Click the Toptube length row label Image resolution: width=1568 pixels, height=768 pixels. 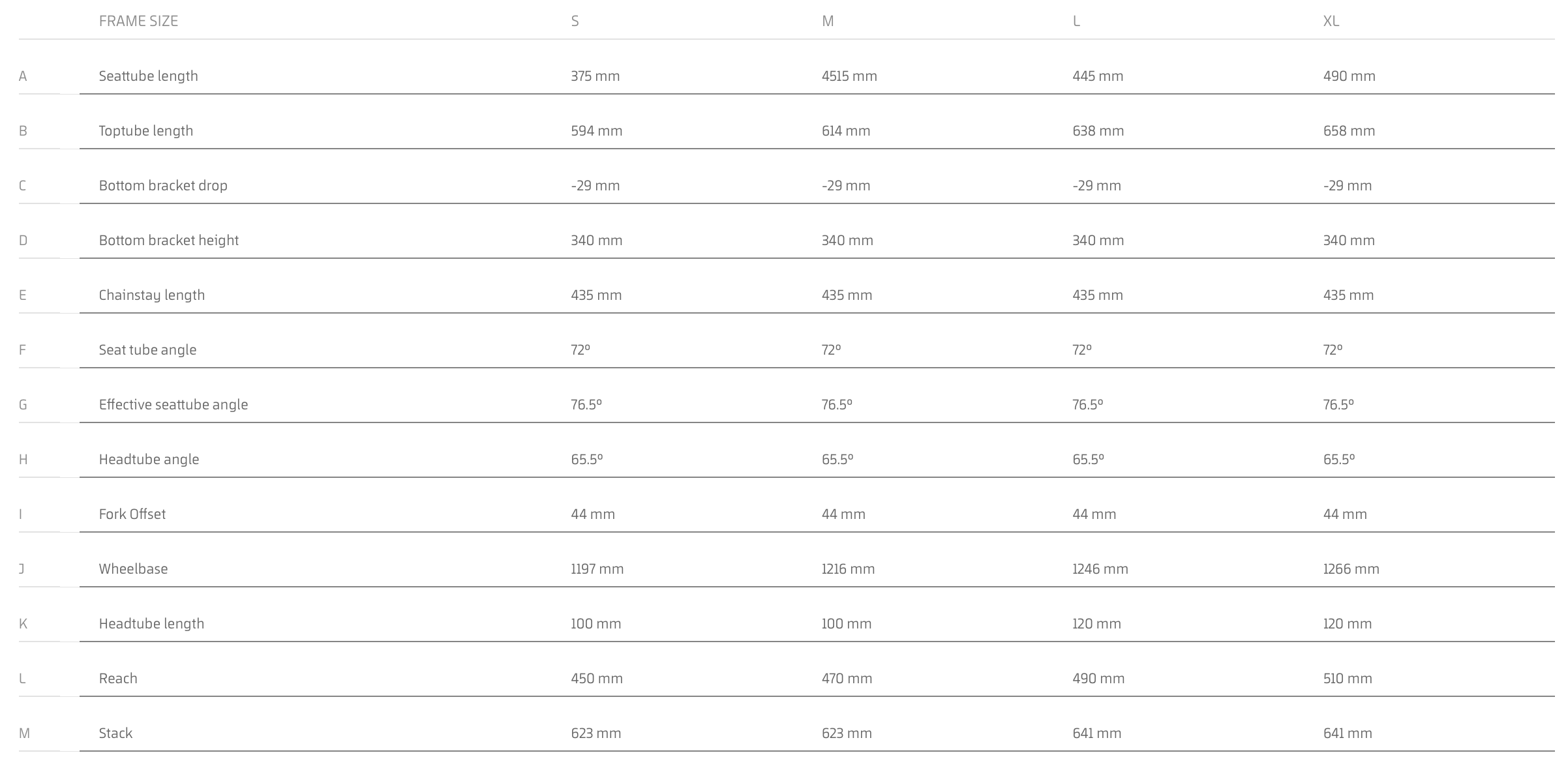[146, 130]
